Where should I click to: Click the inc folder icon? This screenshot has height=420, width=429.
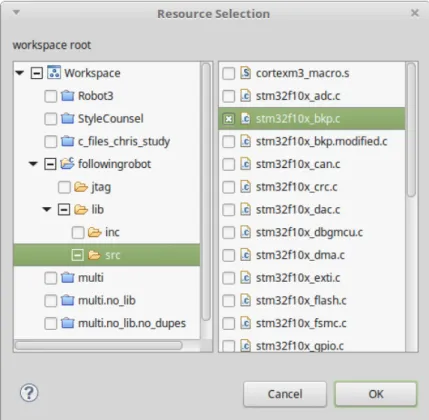95,232
